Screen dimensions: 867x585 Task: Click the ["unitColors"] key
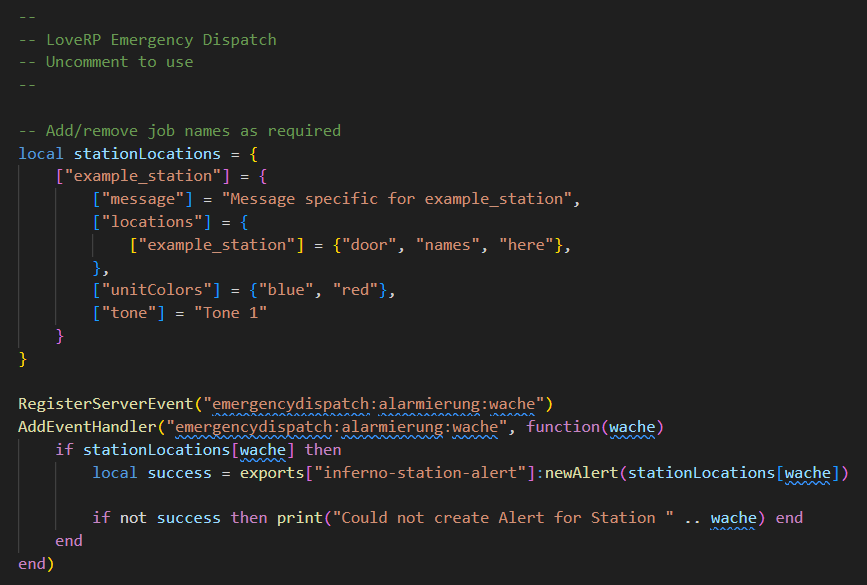(156, 290)
